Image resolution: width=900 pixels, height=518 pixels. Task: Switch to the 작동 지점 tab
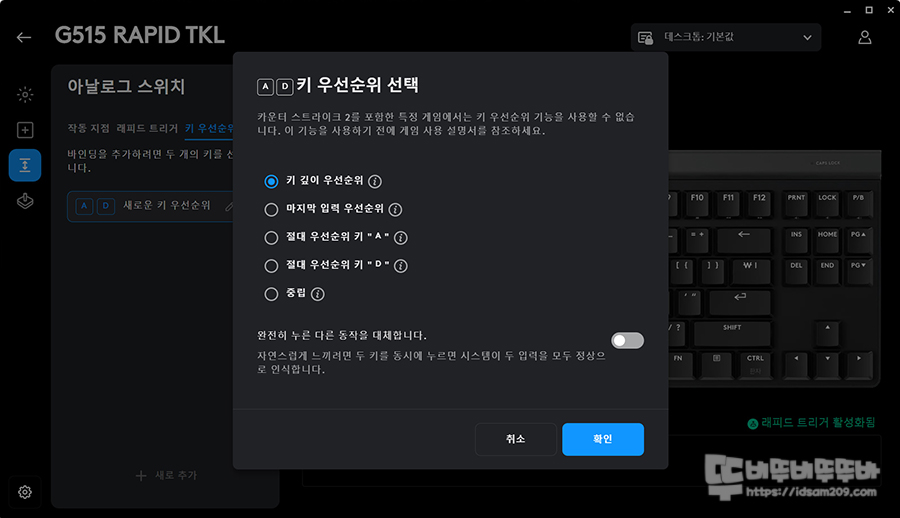(88, 128)
